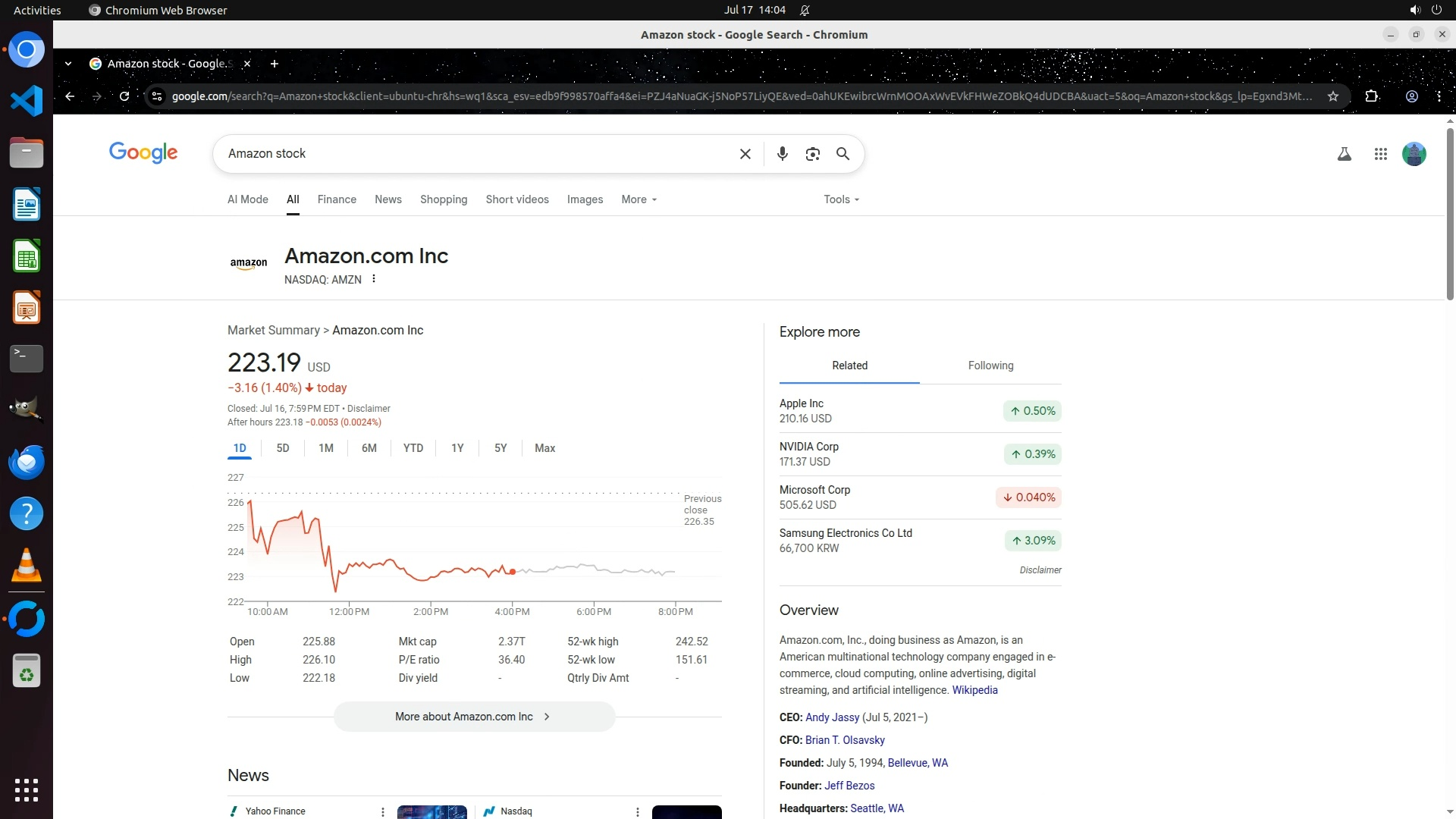The width and height of the screenshot is (1456, 819).
Task: Open the Andy Jassy link
Action: pyautogui.click(x=832, y=717)
